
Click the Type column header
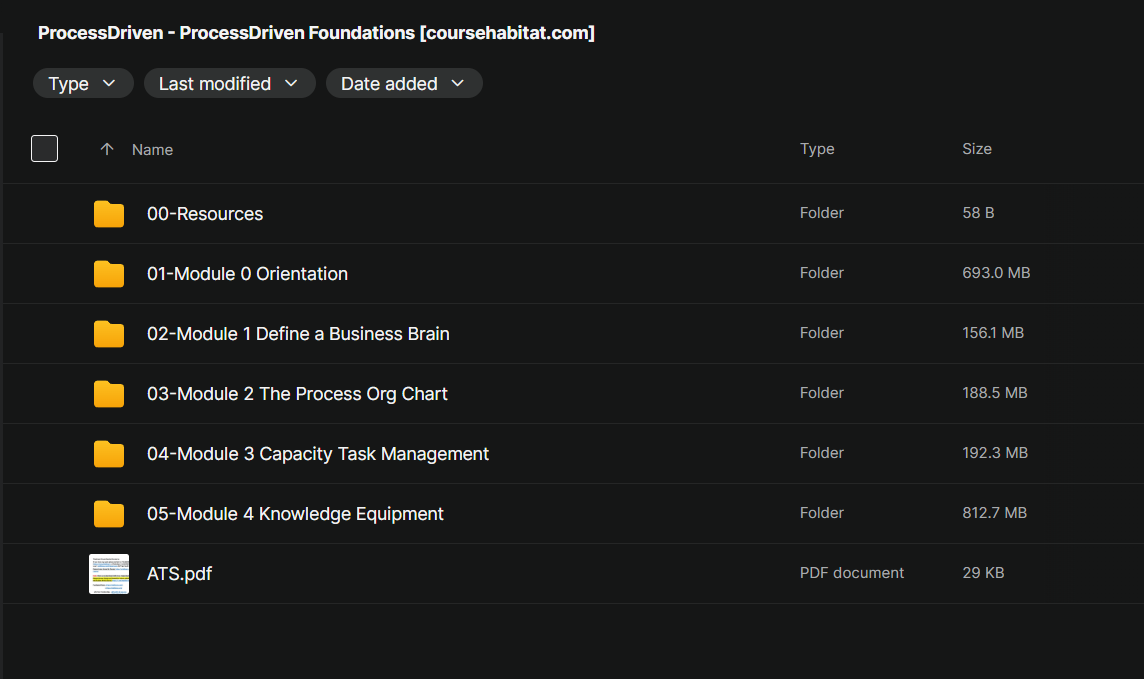click(817, 149)
